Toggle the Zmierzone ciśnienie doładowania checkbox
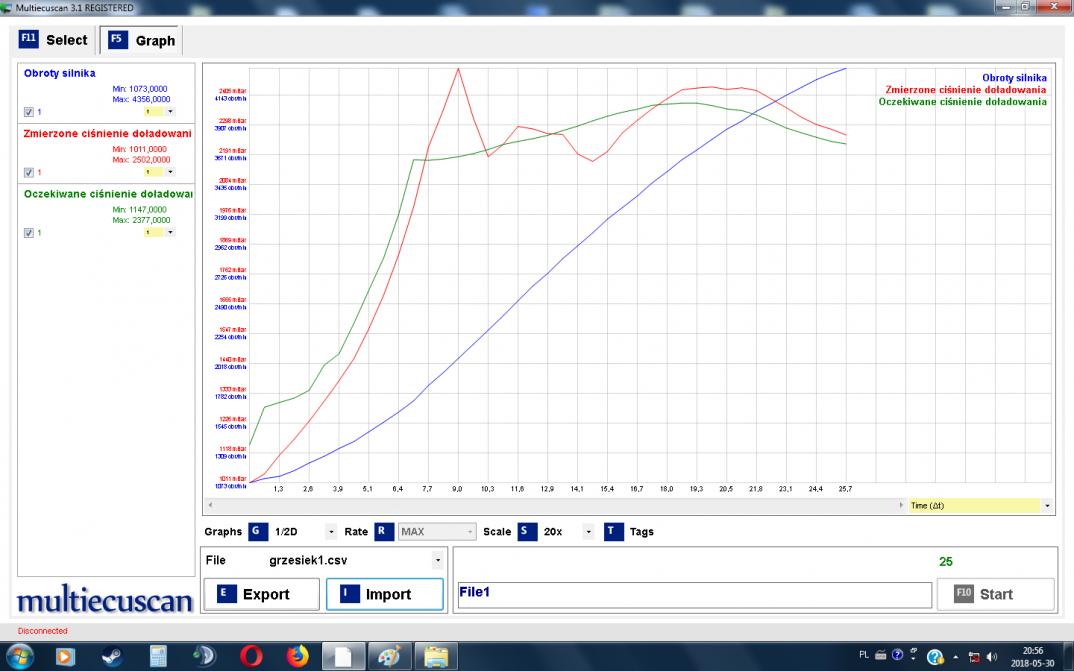The height and width of the screenshot is (671, 1074). pos(29,172)
